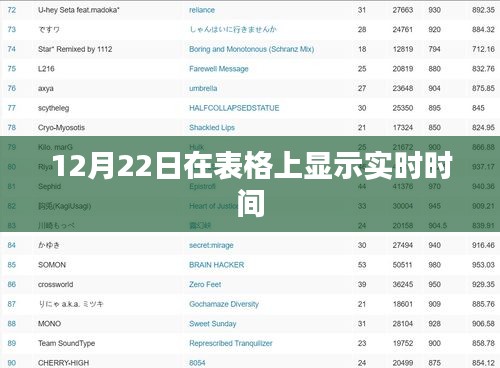Open the 8054 song link
This screenshot has width=500, height=368.
197,363
